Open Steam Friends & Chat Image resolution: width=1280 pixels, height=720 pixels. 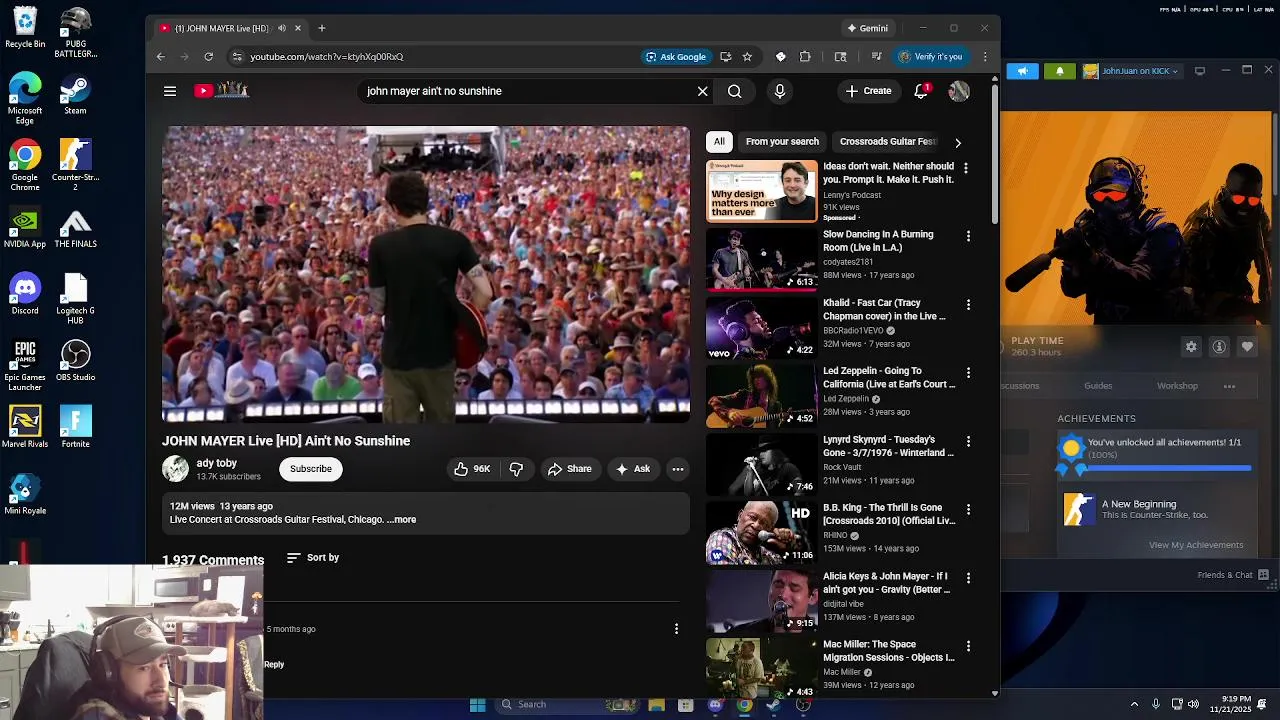[x=1234, y=575]
